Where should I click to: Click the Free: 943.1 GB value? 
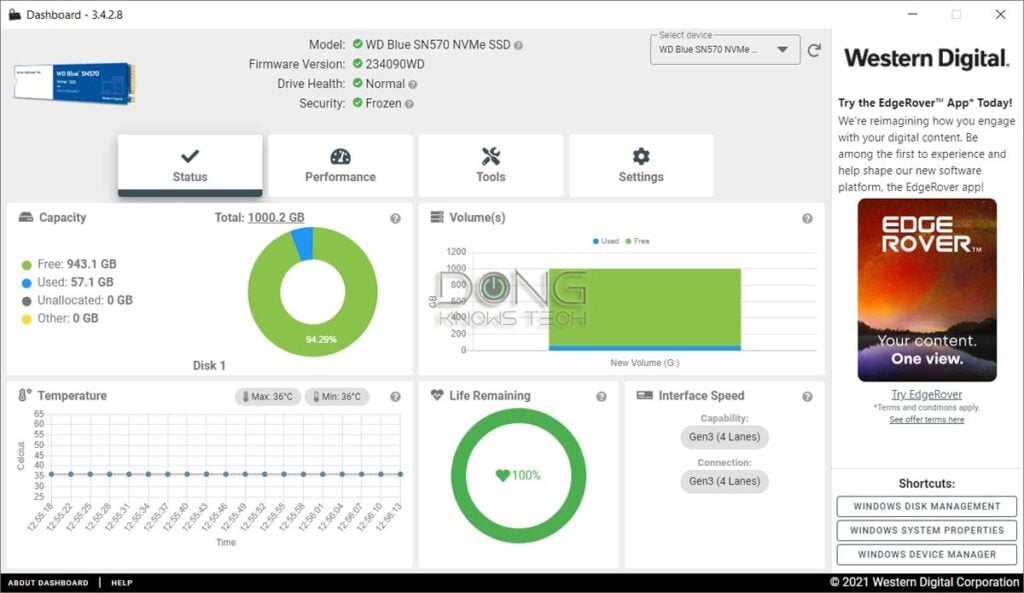(91, 264)
